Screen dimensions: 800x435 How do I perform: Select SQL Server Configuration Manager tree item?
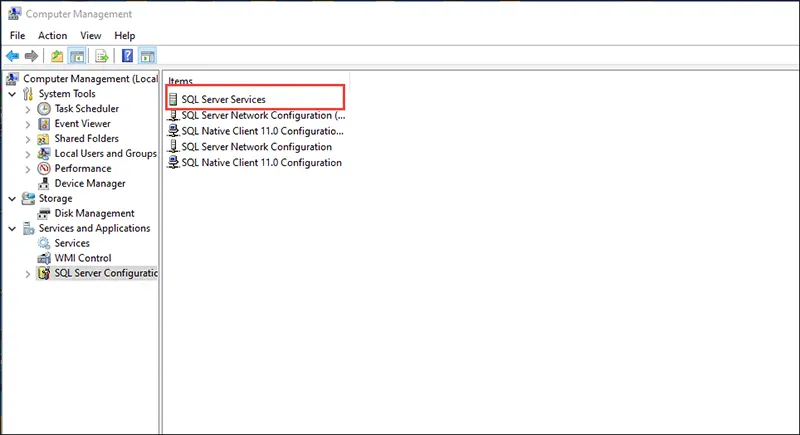click(x=106, y=273)
